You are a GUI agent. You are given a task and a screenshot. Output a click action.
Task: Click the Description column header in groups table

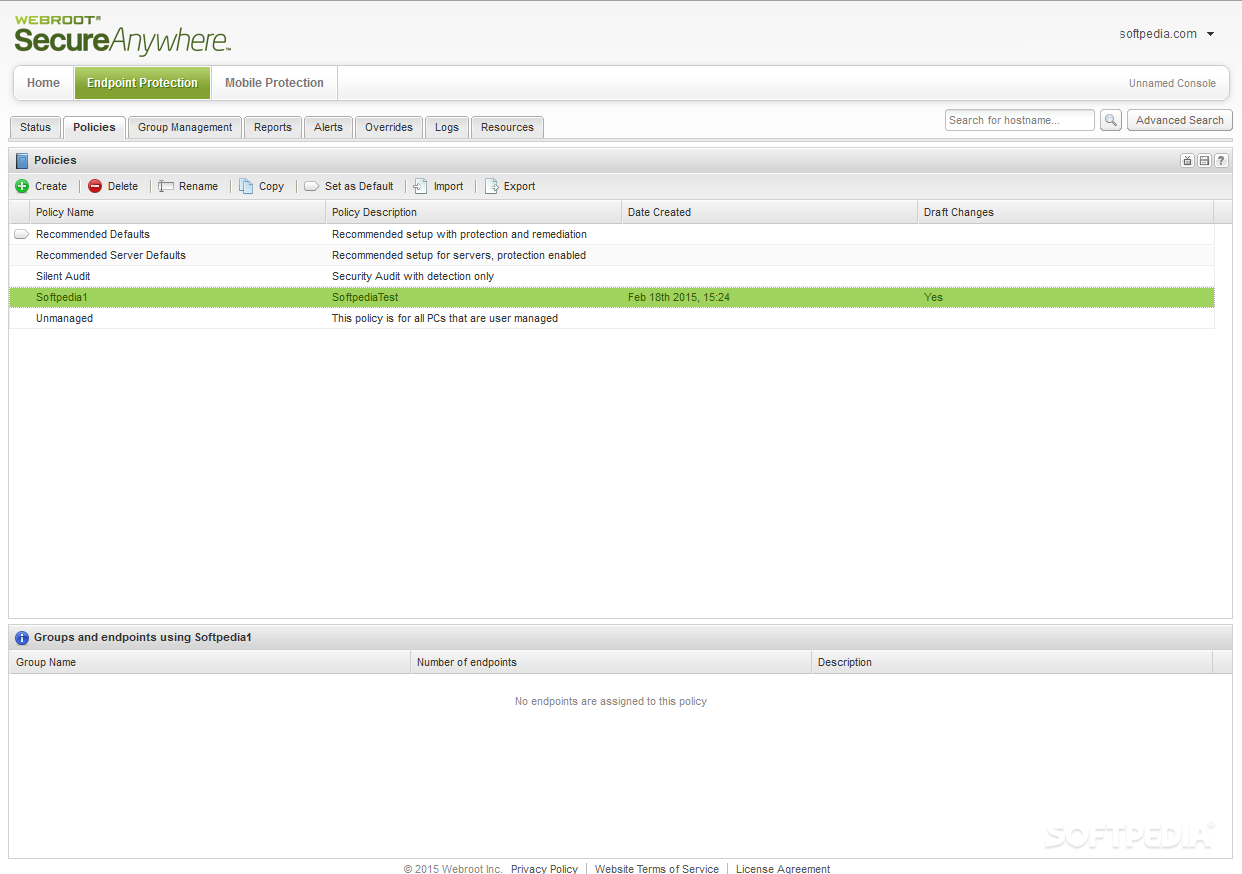tap(1012, 662)
